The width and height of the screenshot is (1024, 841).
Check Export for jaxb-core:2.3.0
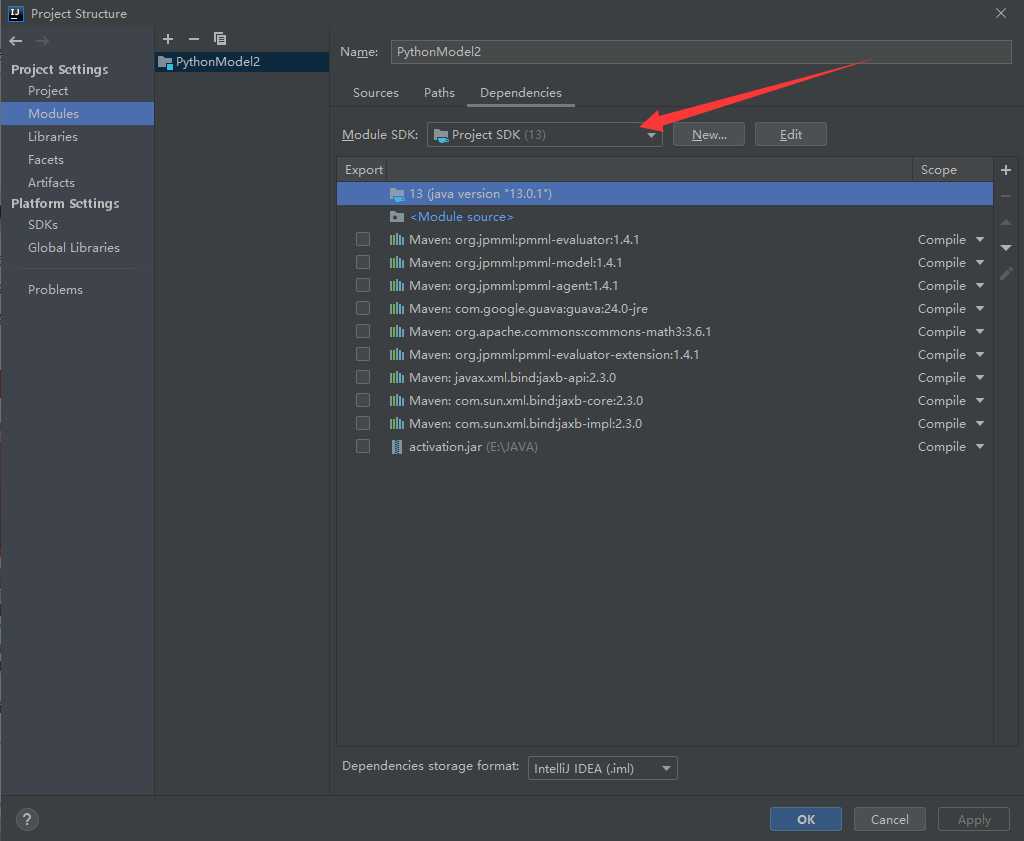[362, 400]
